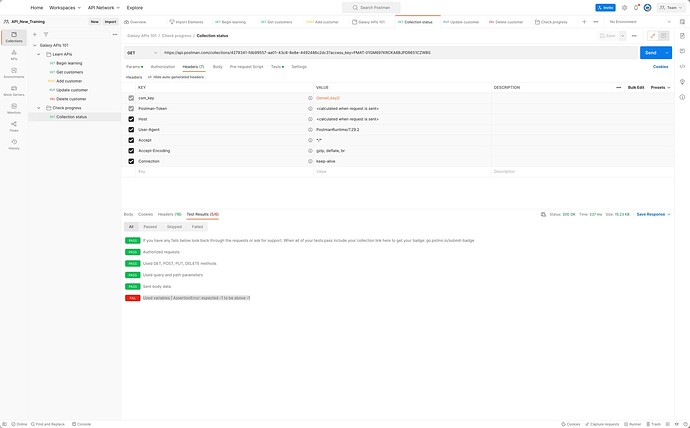Click the Import button
The height and width of the screenshot is (428, 690).
tap(110, 22)
